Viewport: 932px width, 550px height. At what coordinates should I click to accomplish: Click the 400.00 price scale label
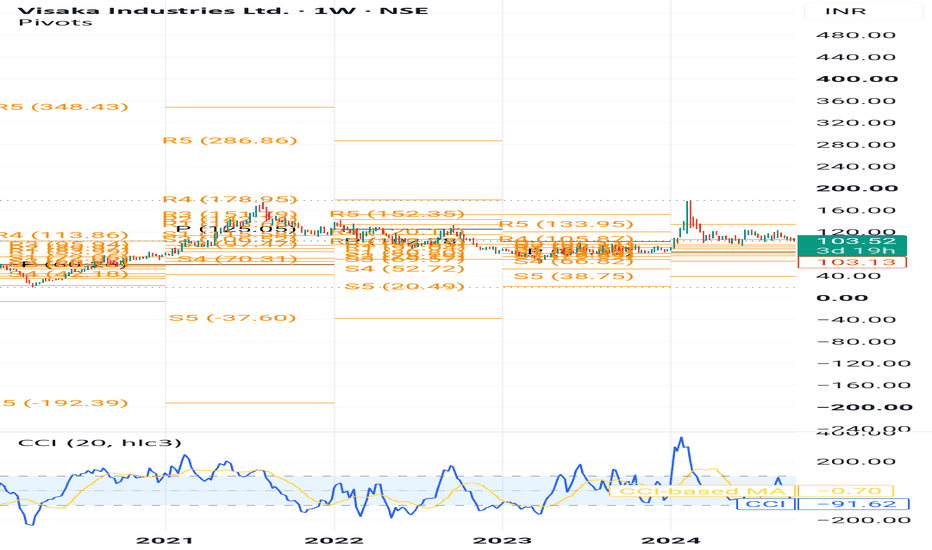point(857,79)
